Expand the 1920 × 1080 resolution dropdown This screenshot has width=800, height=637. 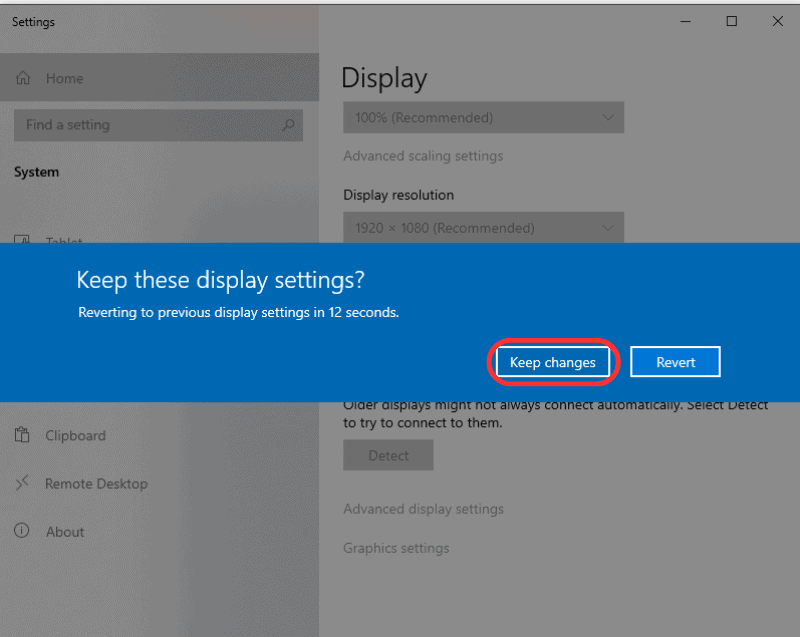tap(483, 228)
